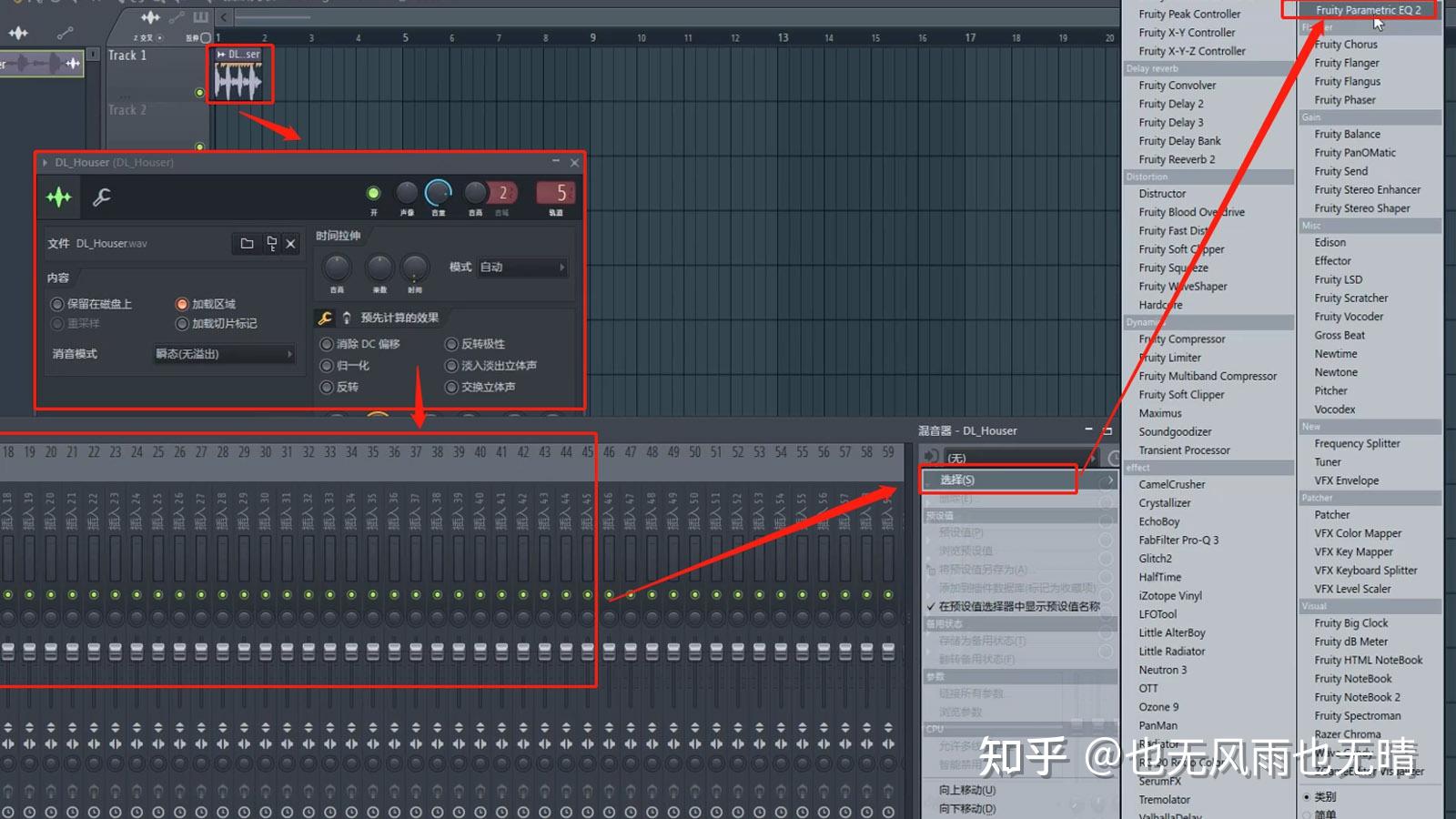Select the sample waveform tab icon
The image size is (1456, 819).
[58, 197]
